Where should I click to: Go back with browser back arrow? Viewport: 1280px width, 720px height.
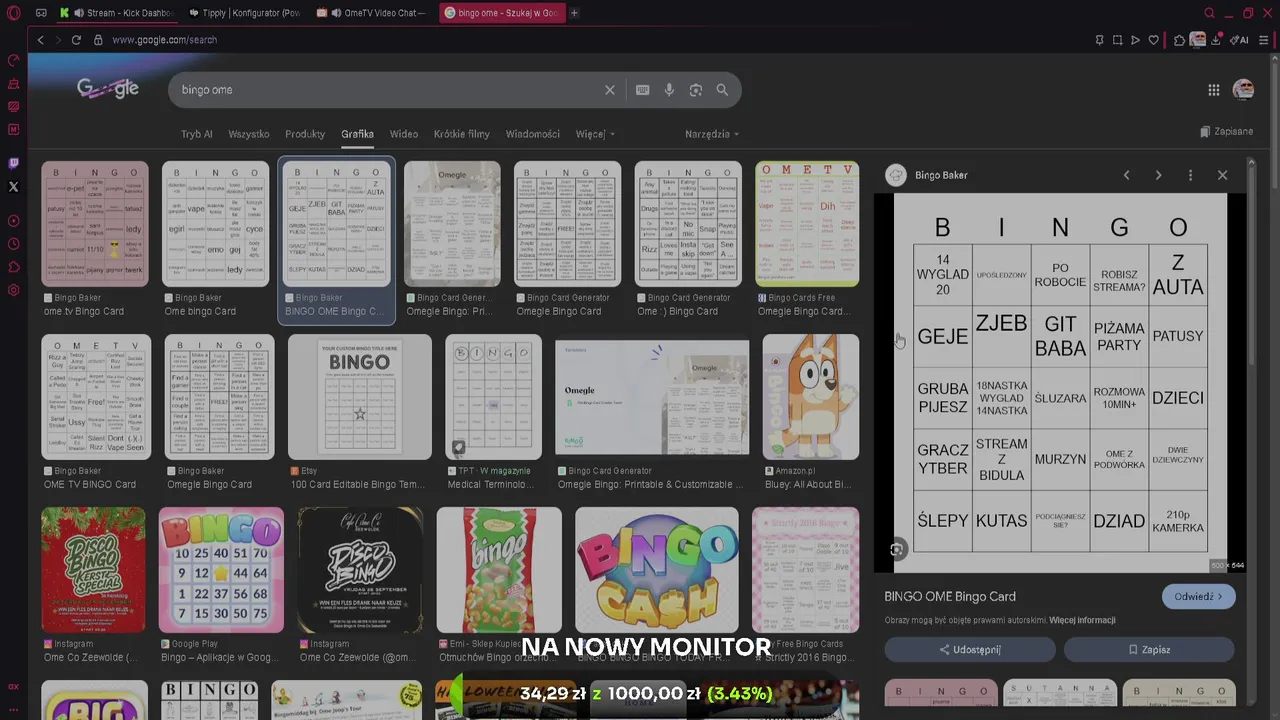point(40,40)
